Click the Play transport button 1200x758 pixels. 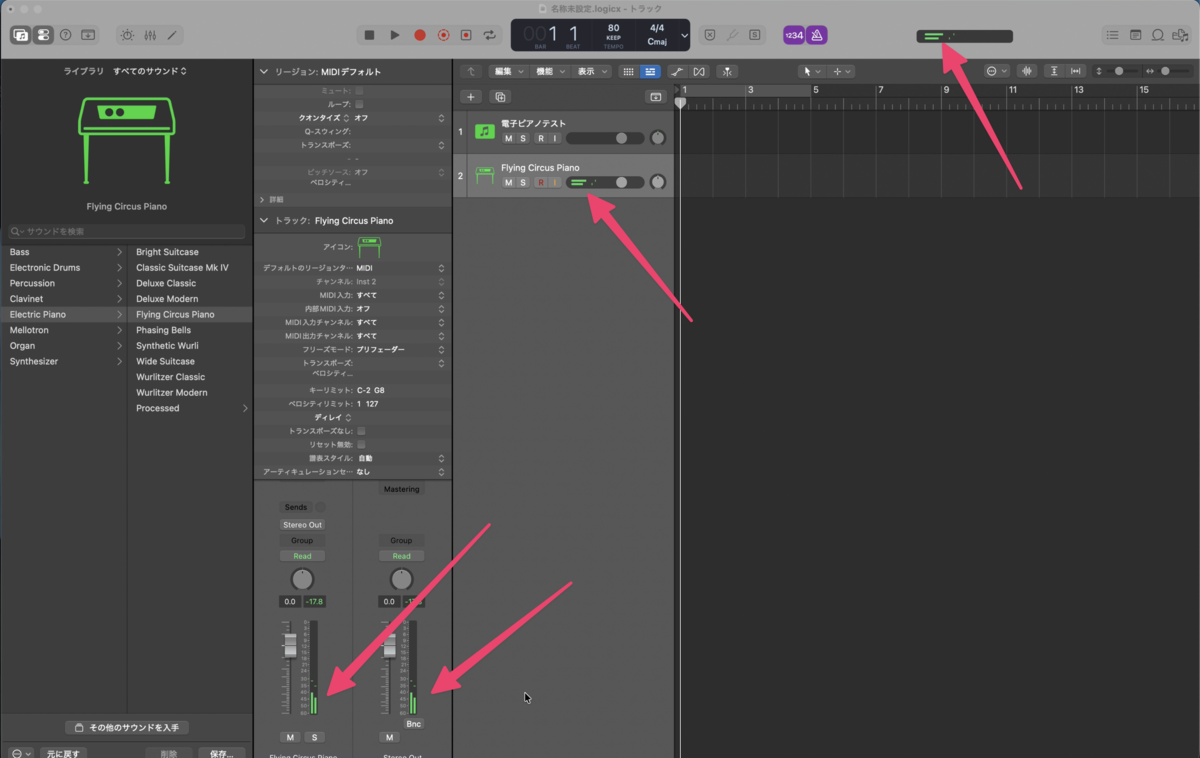(x=394, y=35)
